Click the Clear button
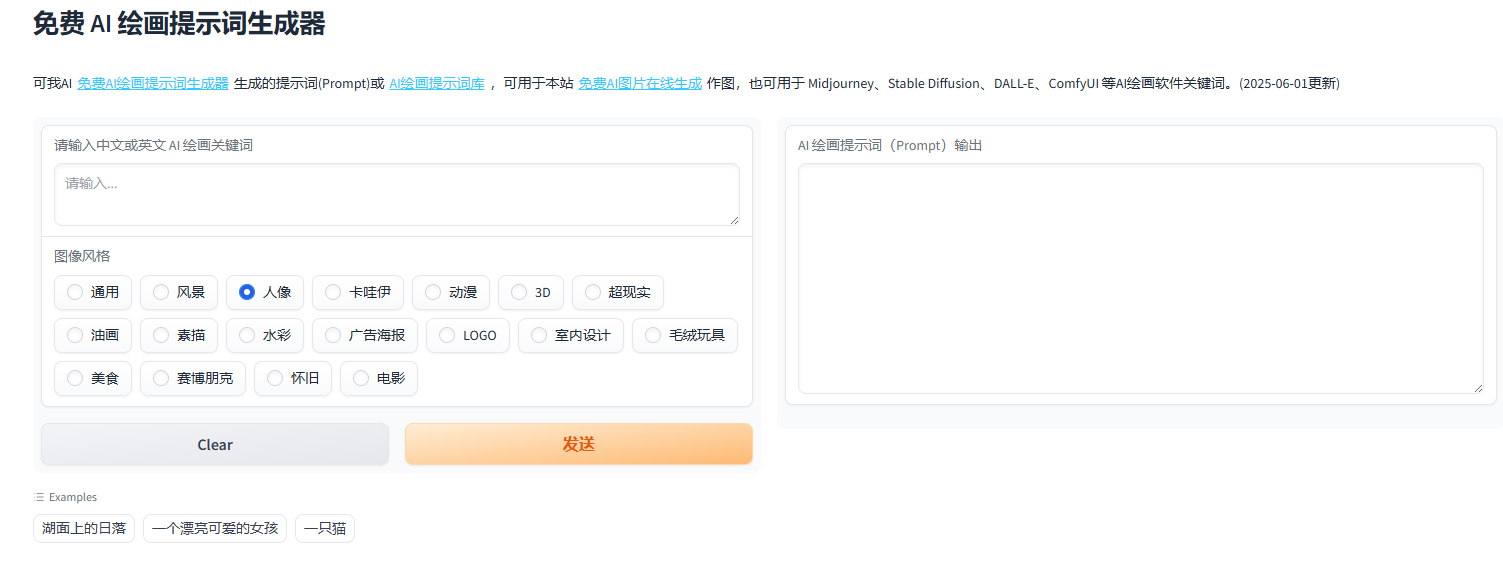The width and height of the screenshot is (1503, 567). coord(215,444)
